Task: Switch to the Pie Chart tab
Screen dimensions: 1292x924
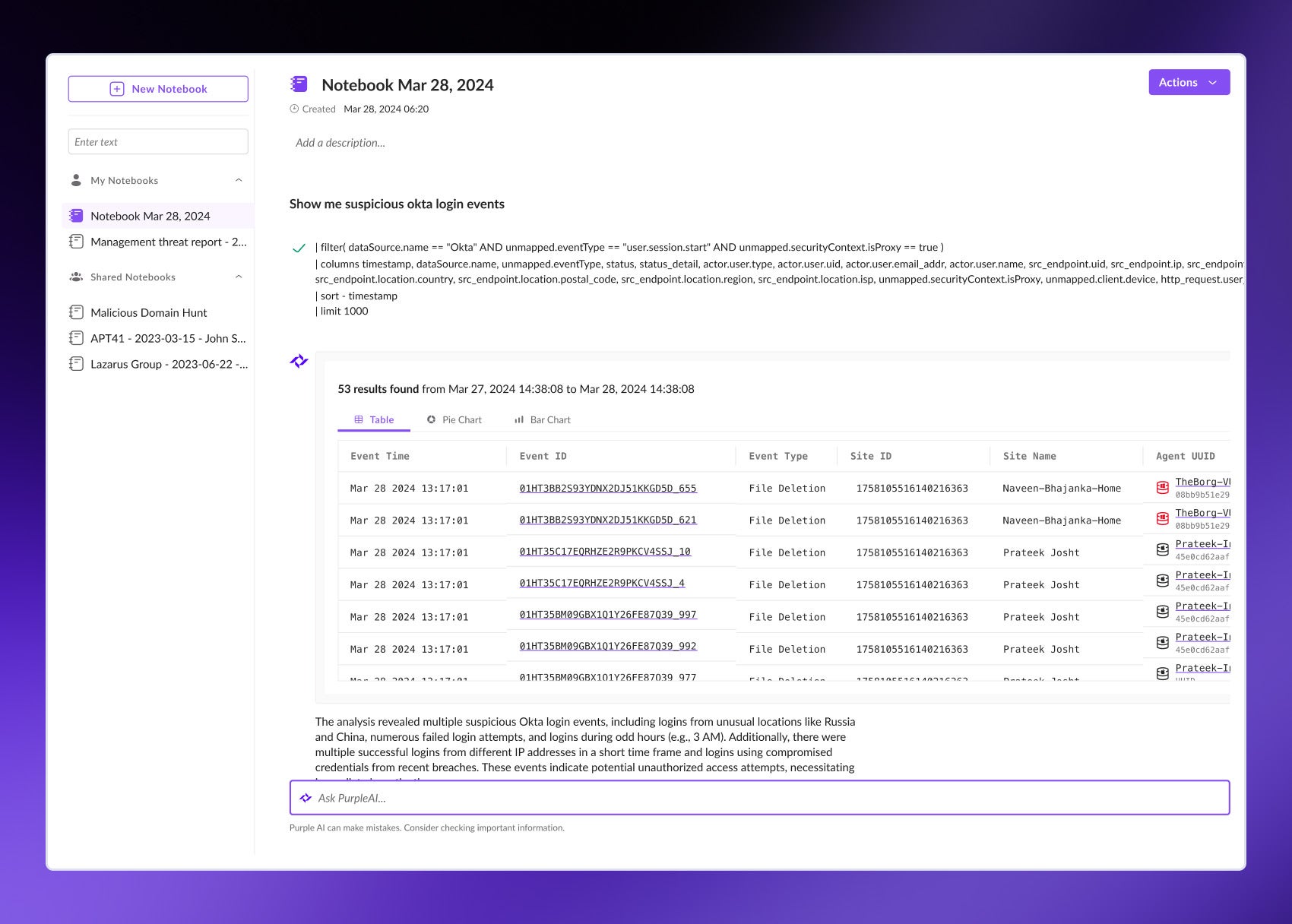Action: click(454, 419)
